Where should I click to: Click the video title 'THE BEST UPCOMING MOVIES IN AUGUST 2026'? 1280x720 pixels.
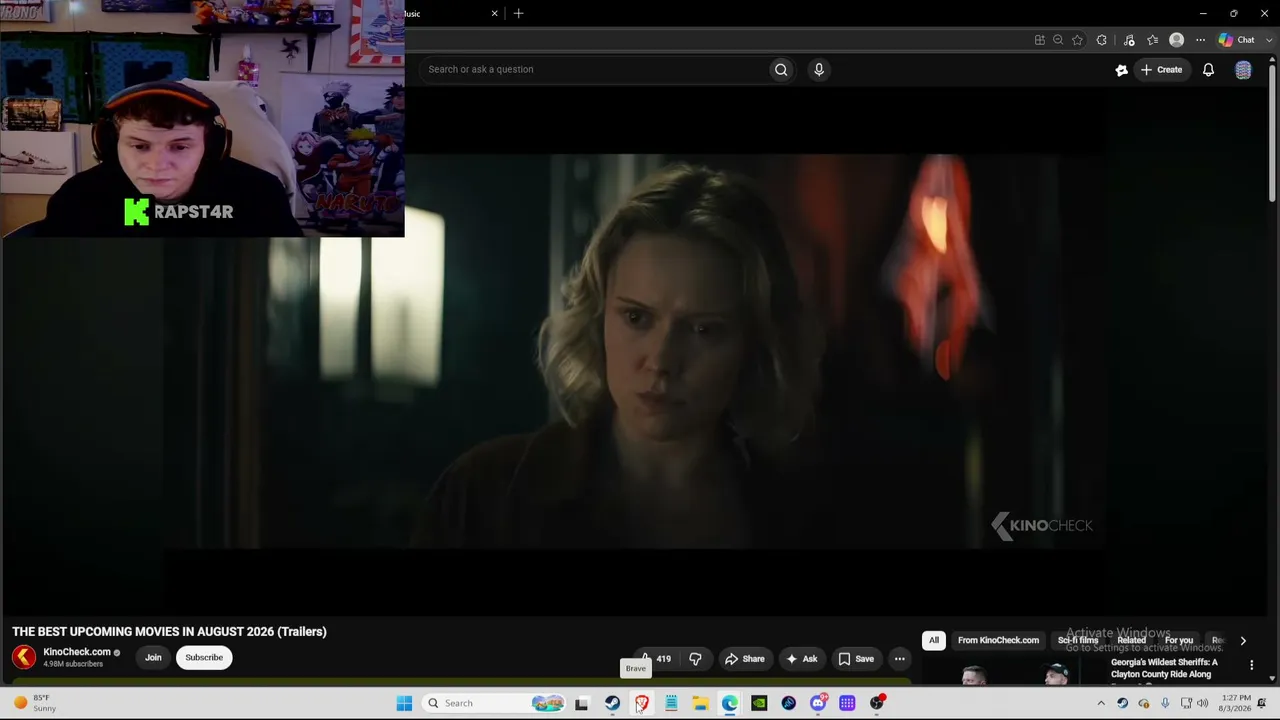click(170, 632)
